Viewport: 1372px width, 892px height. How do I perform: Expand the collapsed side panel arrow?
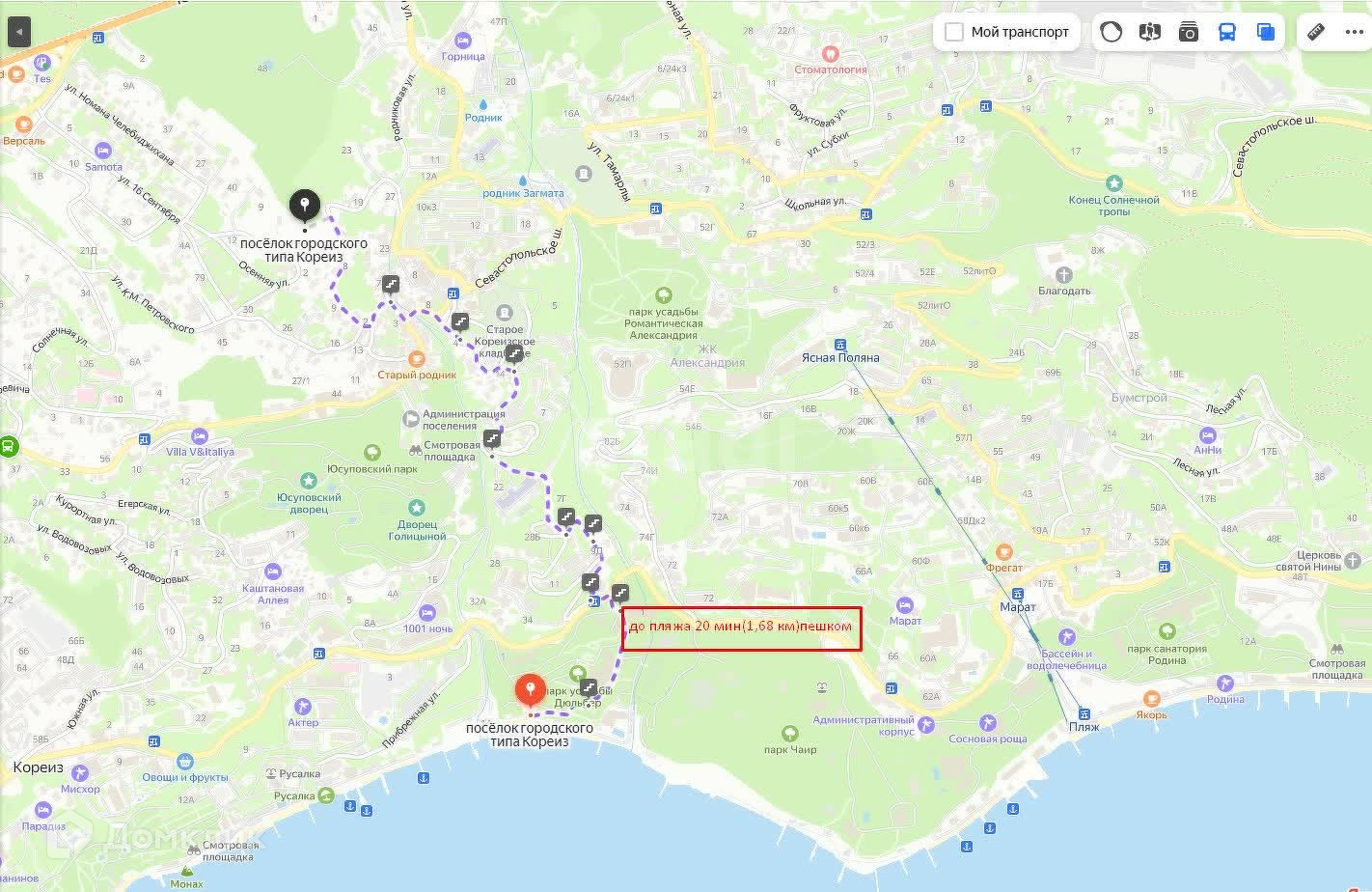(18, 32)
